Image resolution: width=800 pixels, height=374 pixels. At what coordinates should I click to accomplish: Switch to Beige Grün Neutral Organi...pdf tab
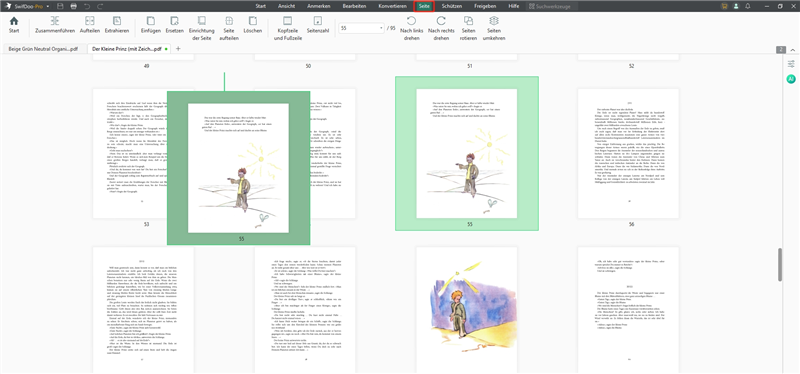pos(44,49)
